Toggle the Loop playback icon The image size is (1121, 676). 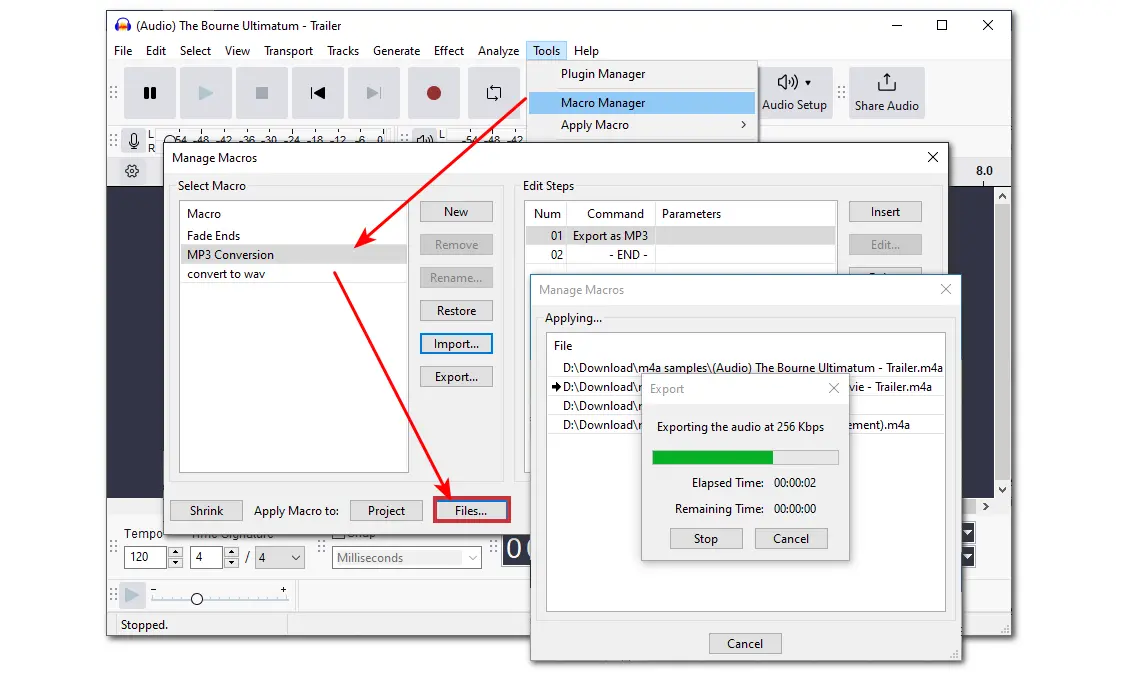(493, 93)
